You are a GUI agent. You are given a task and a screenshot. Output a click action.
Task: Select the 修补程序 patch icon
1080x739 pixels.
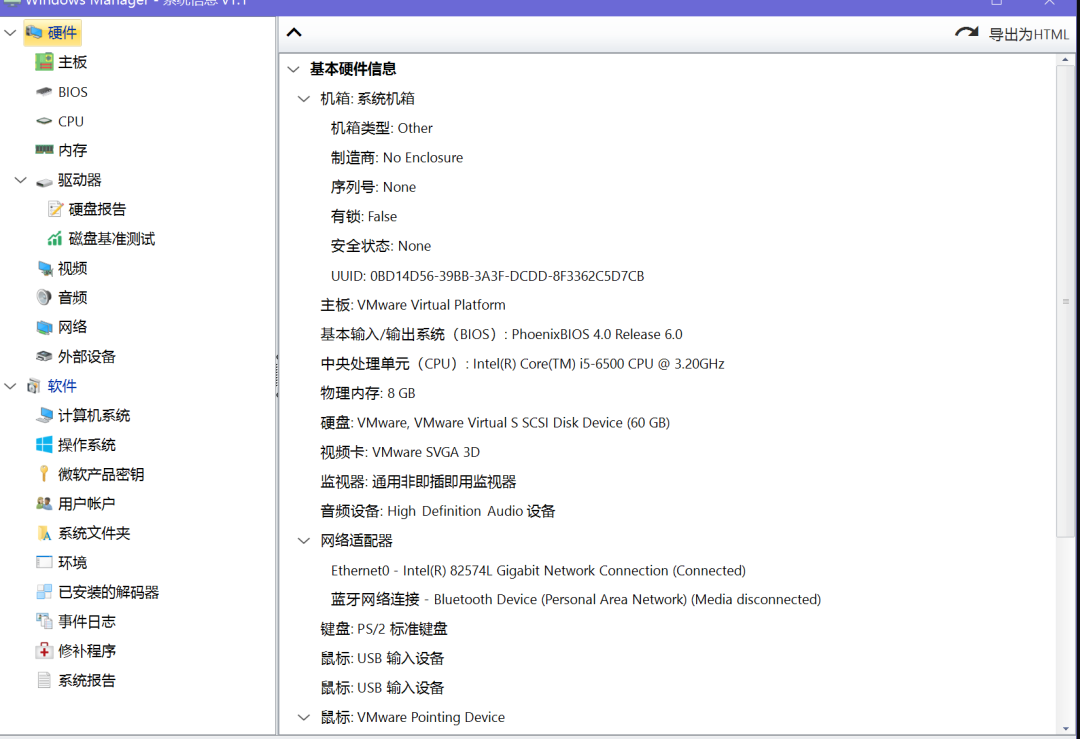(44, 651)
